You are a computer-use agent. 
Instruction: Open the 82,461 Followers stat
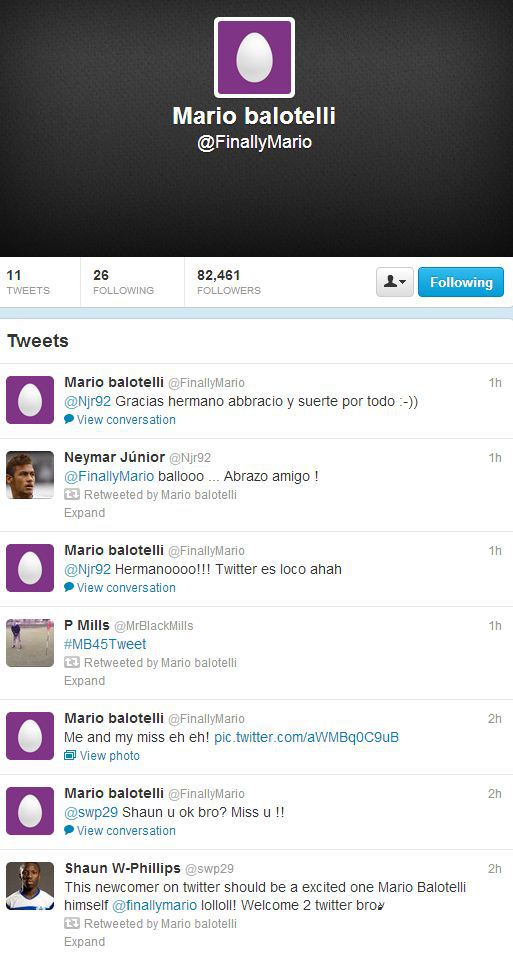229,282
